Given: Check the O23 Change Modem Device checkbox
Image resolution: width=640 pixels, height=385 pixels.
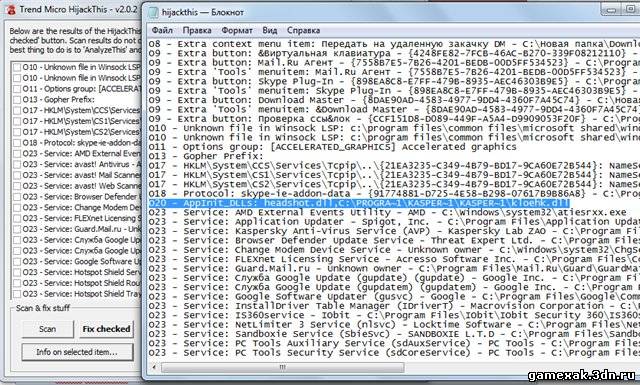Looking at the screenshot, I should [17, 207].
